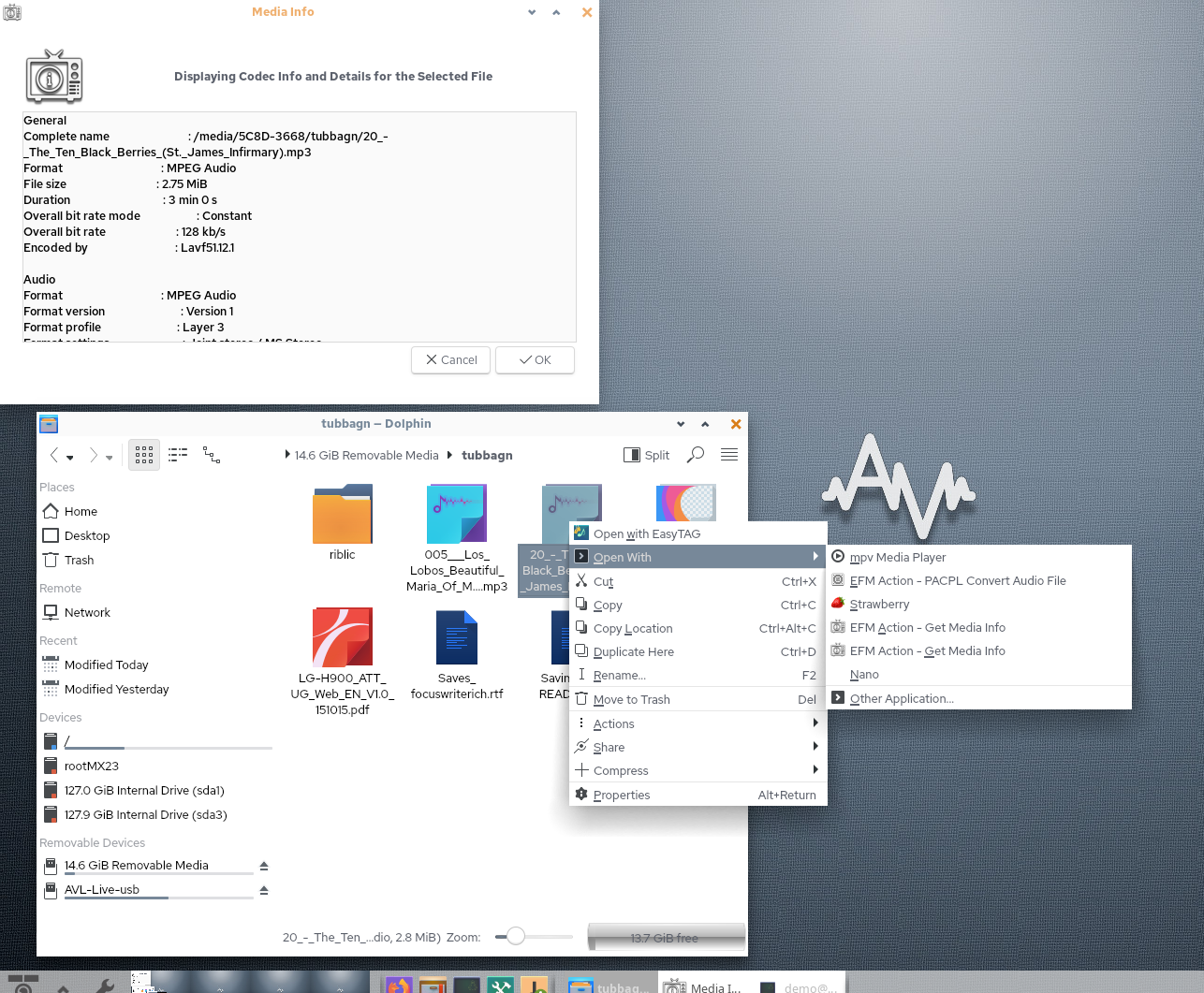The width and height of the screenshot is (1204, 993).
Task: Open forward history dropdown arrow in Dolphin
Action: pyautogui.click(x=110, y=458)
